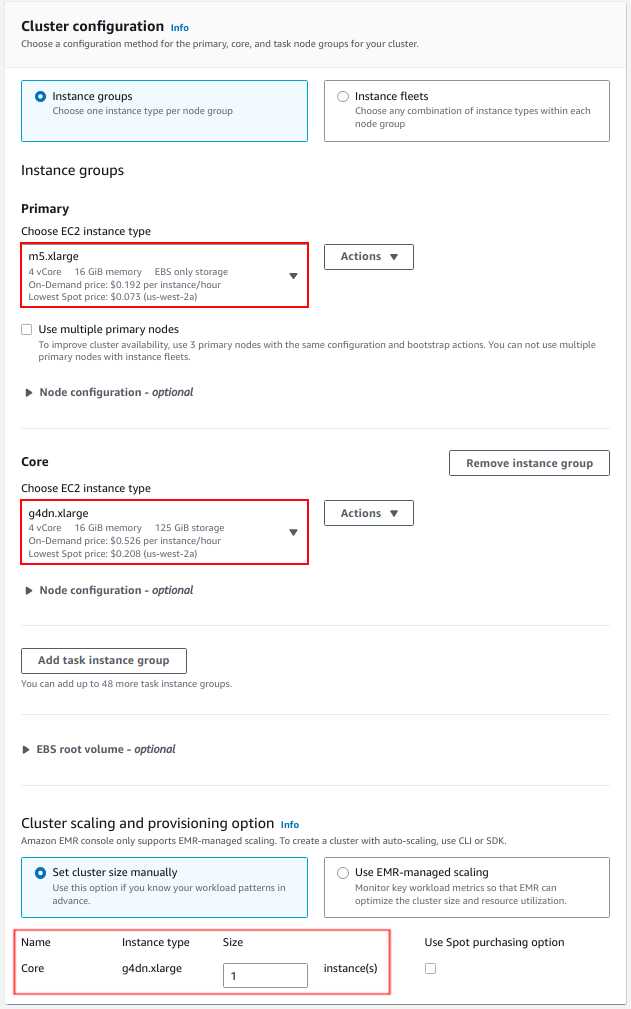Image resolution: width=631 pixels, height=1009 pixels.
Task: Select the Instance fleets radio option
Action: click(x=343, y=97)
